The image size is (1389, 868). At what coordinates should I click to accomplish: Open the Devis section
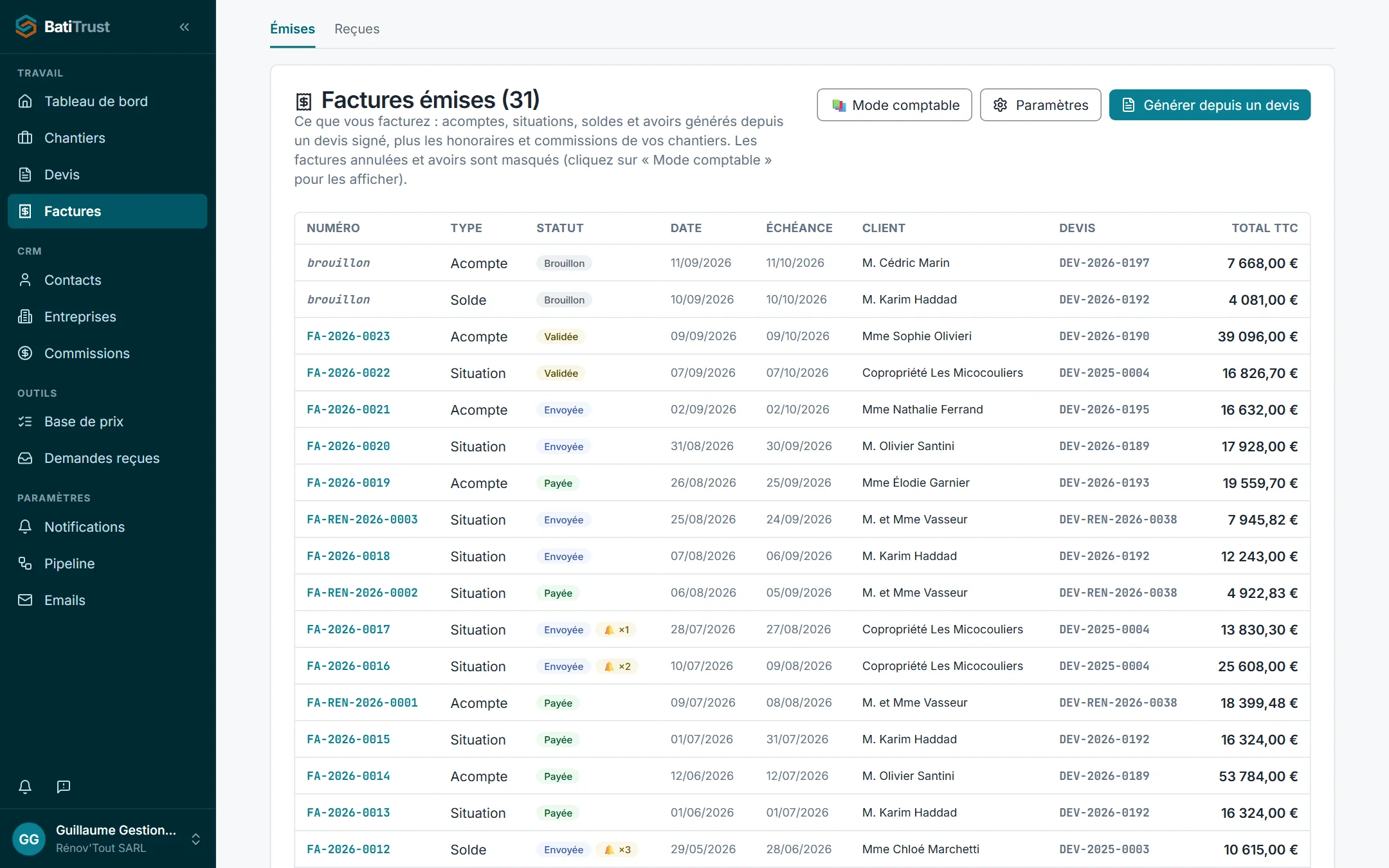[107, 175]
